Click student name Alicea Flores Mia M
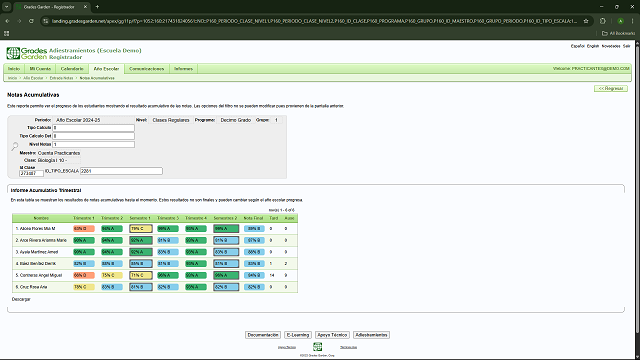Image resolution: width=640 pixels, height=360 pixels. [35, 229]
